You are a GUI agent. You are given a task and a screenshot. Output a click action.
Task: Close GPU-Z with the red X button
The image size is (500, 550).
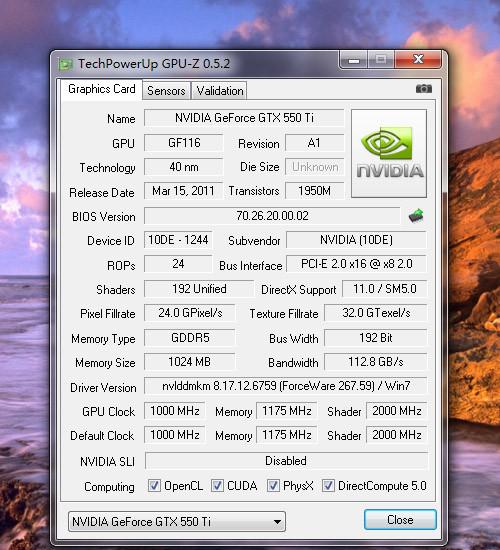(418, 59)
